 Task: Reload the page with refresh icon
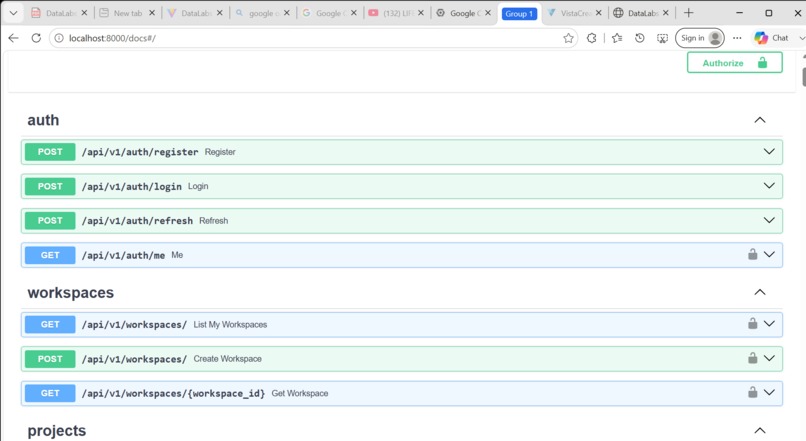pos(36,38)
